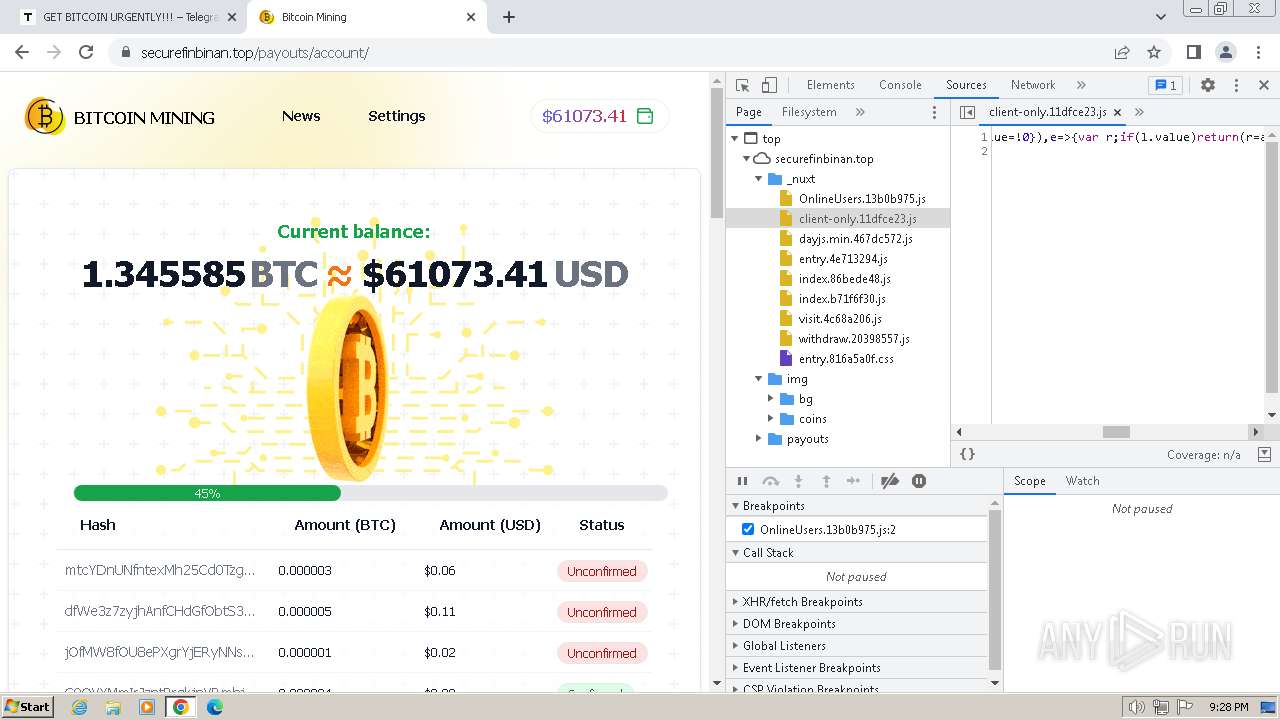Image resolution: width=1280 pixels, height=720 pixels.
Task: Switch to the Watch tab
Action: (x=1082, y=481)
